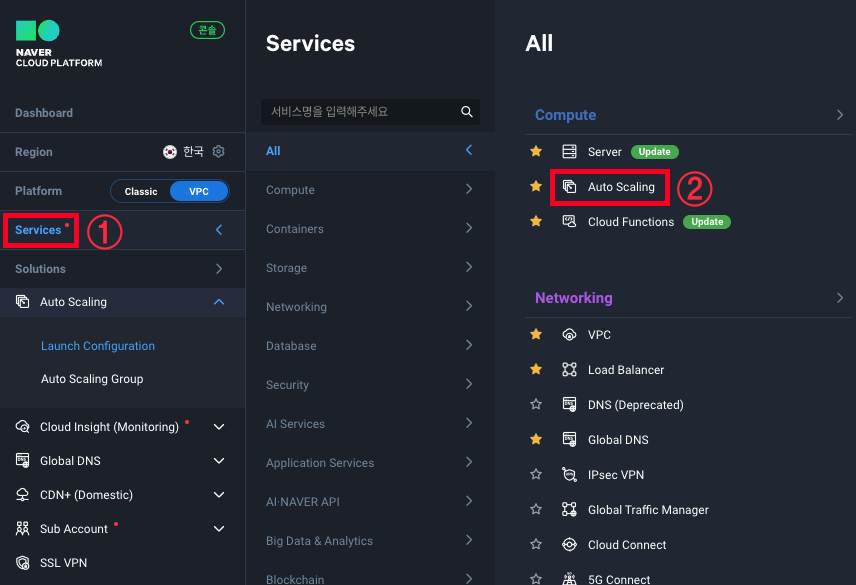Viewport: 856px width, 585px height.
Task: Click the Sub Account sidebar icon
Action: point(22,528)
